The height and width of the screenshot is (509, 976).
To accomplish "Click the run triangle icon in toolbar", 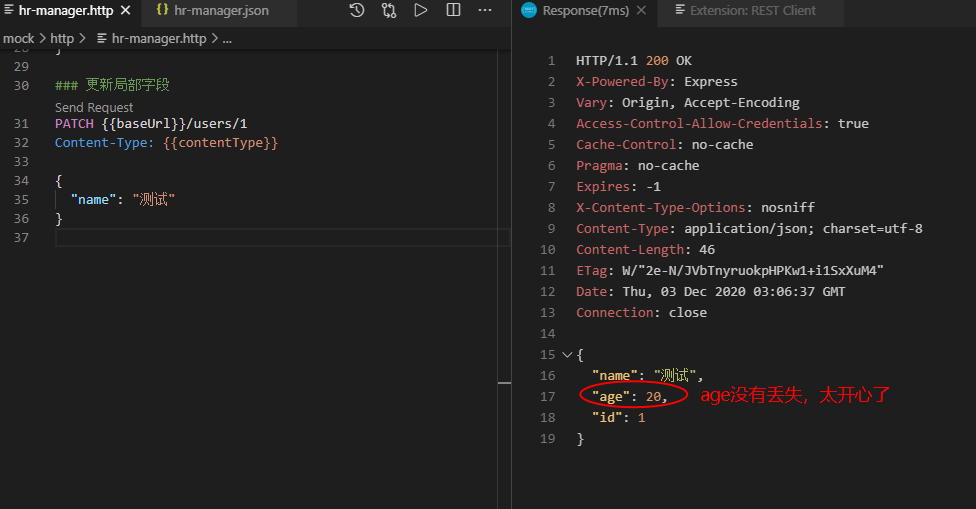I will point(421,11).
